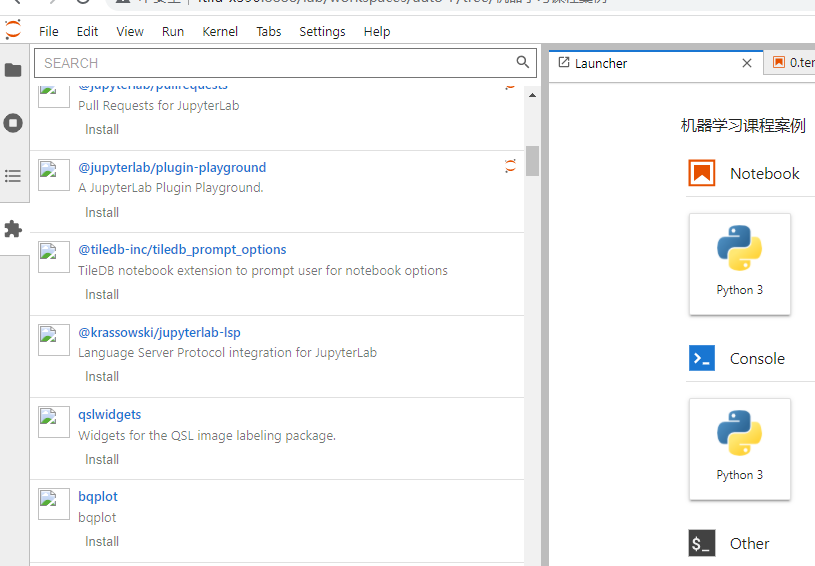Viewport: 815px width, 566px height.
Task: Click the 机器学习课程案例 launcher heading
Action: pyautogui.click(x=743, y=125)
